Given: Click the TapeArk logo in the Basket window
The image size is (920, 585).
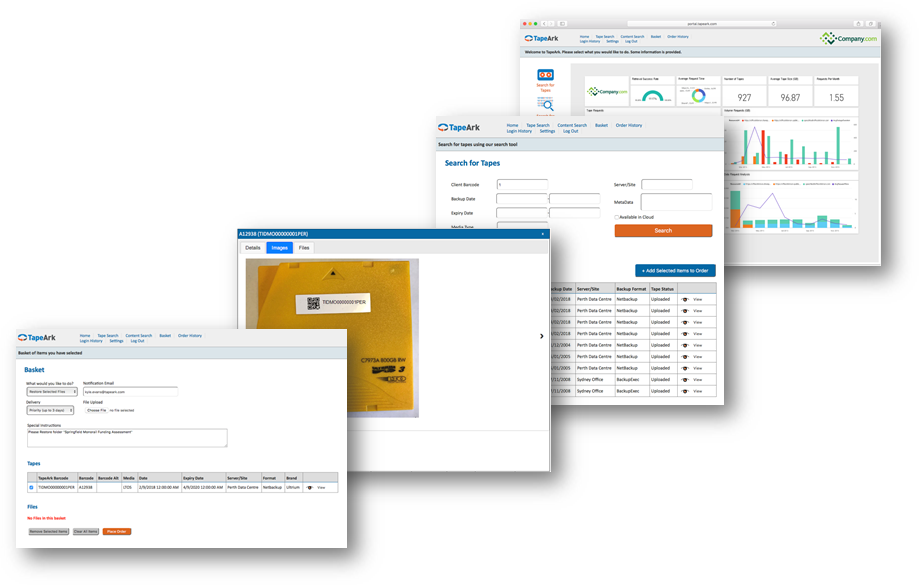Looking at the screenshot, I should click(36, 337).
